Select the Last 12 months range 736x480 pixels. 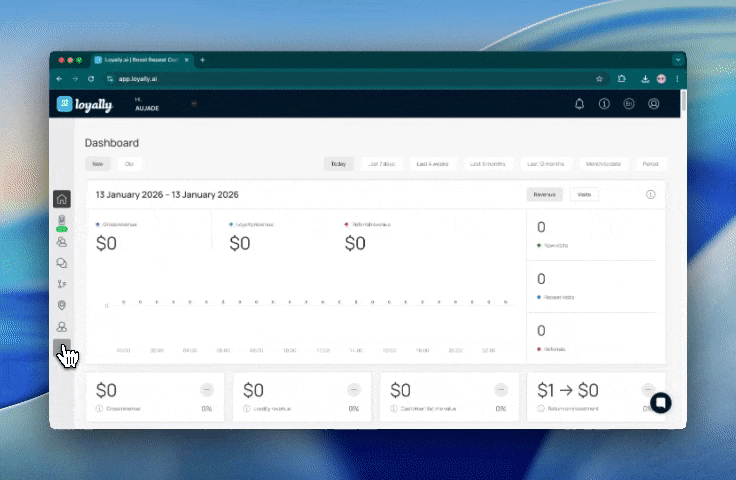click(x=545, y=164)
